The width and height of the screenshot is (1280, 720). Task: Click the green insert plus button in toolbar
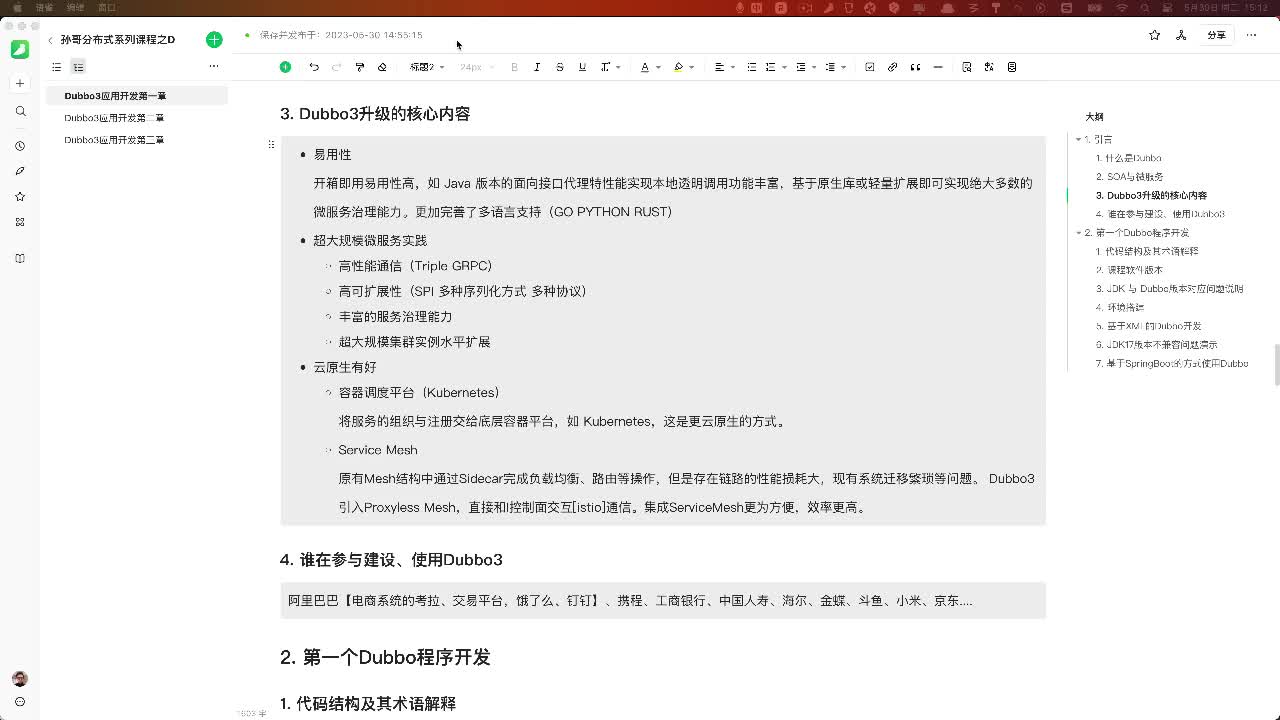pos(285,67)
